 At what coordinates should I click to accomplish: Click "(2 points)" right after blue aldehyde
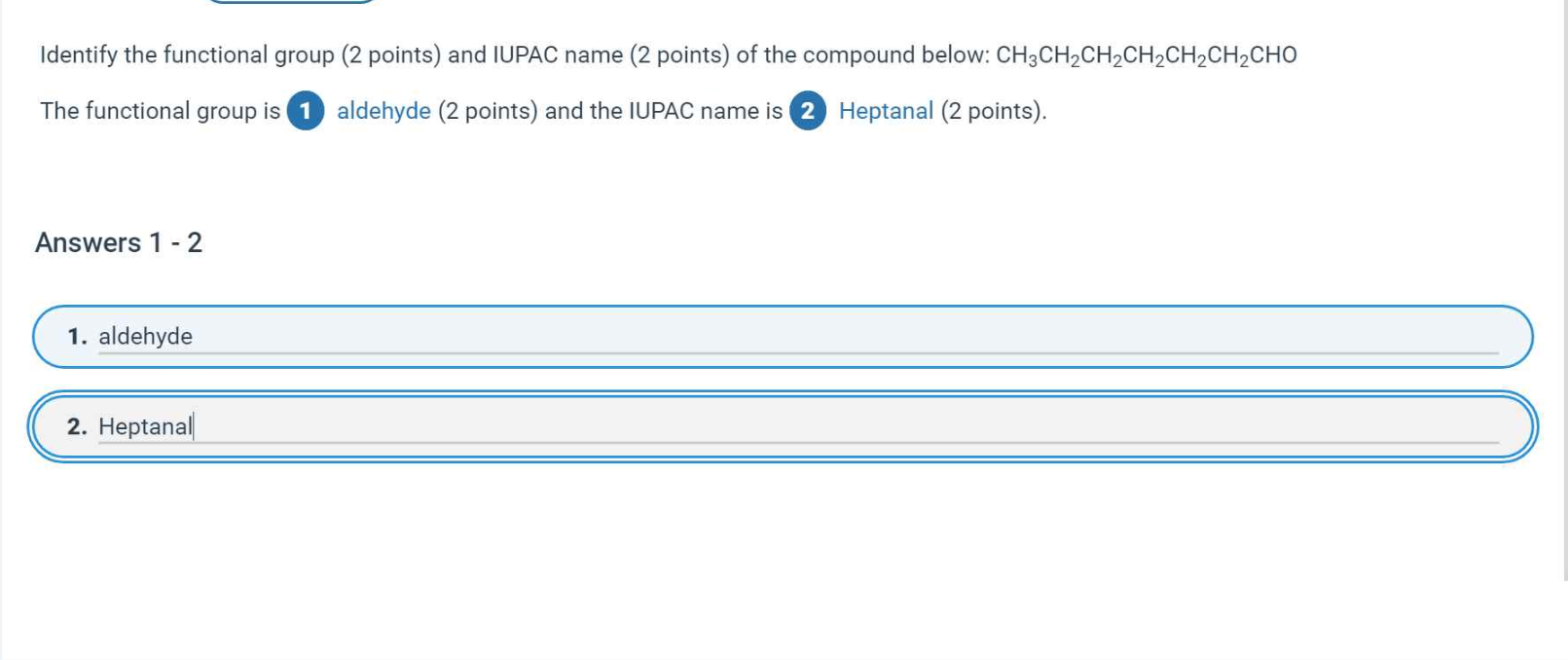[488, 111]
